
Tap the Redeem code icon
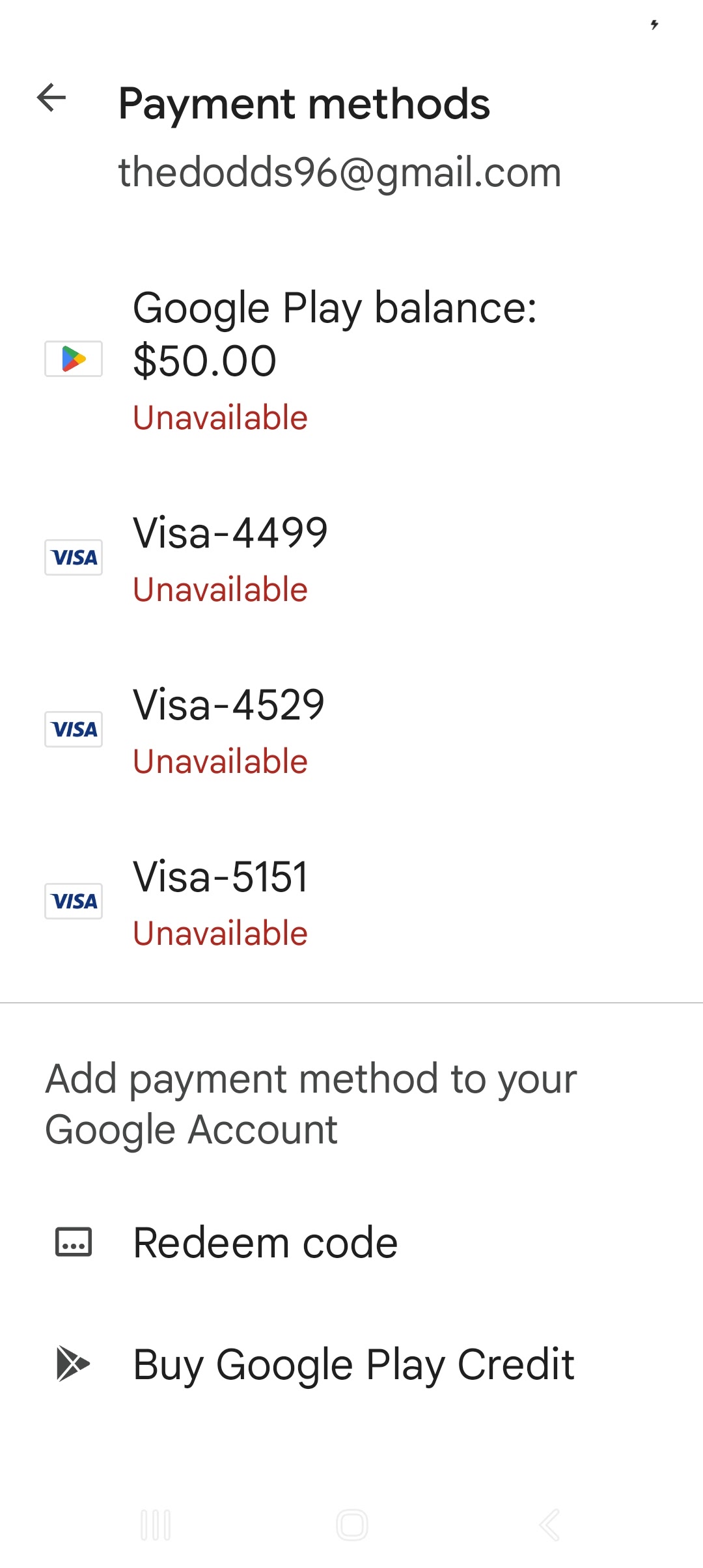coord(74,1242)
